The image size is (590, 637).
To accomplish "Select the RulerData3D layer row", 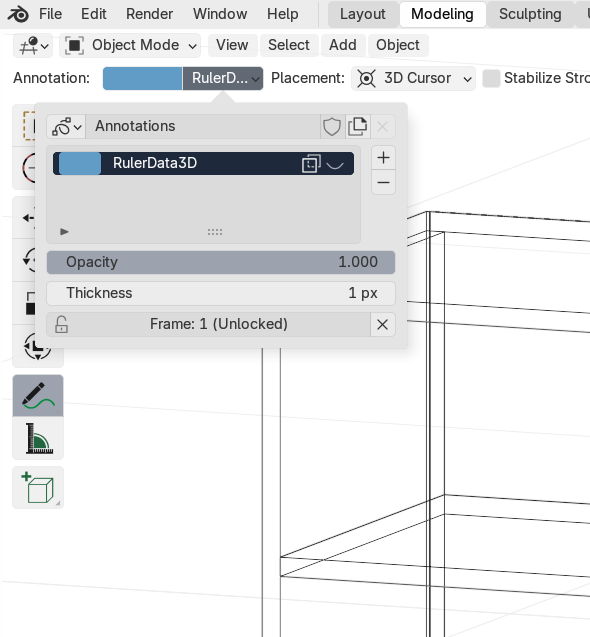I will (x=203, y=163).
